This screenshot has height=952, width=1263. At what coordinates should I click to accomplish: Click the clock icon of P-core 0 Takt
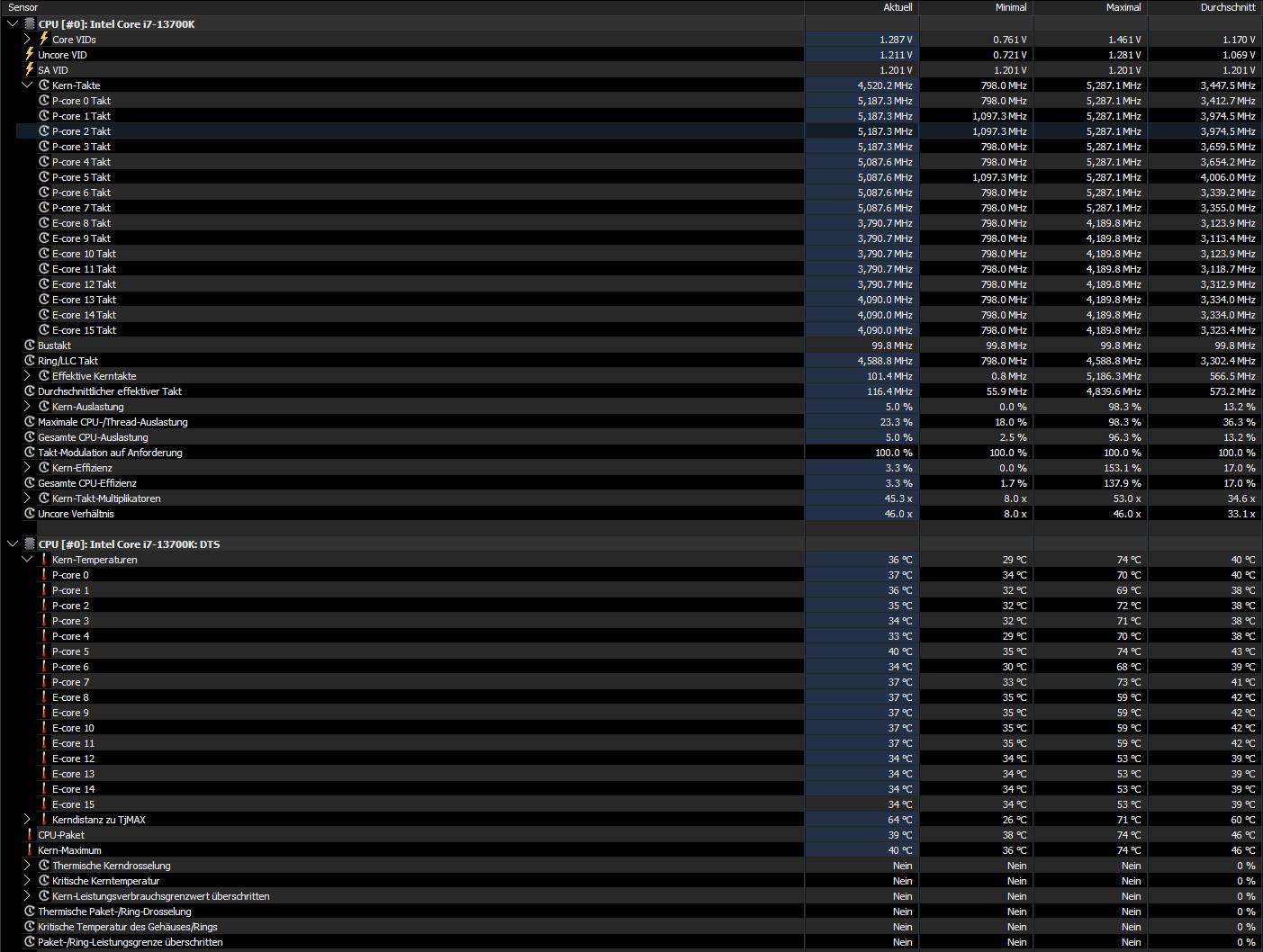[44, 101]
